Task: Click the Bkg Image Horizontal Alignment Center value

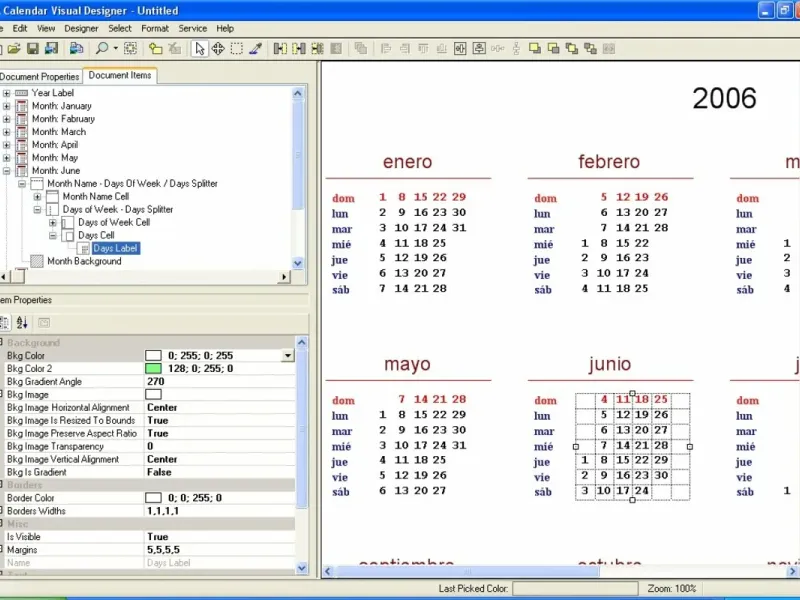Action: point(162,408)
